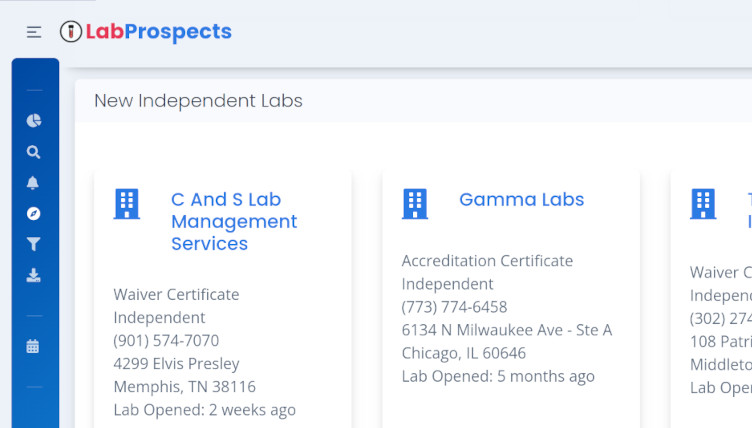This screenshot has width=752, height=428.
Task: Open the funnel filter icon
Action: point(34,244)
